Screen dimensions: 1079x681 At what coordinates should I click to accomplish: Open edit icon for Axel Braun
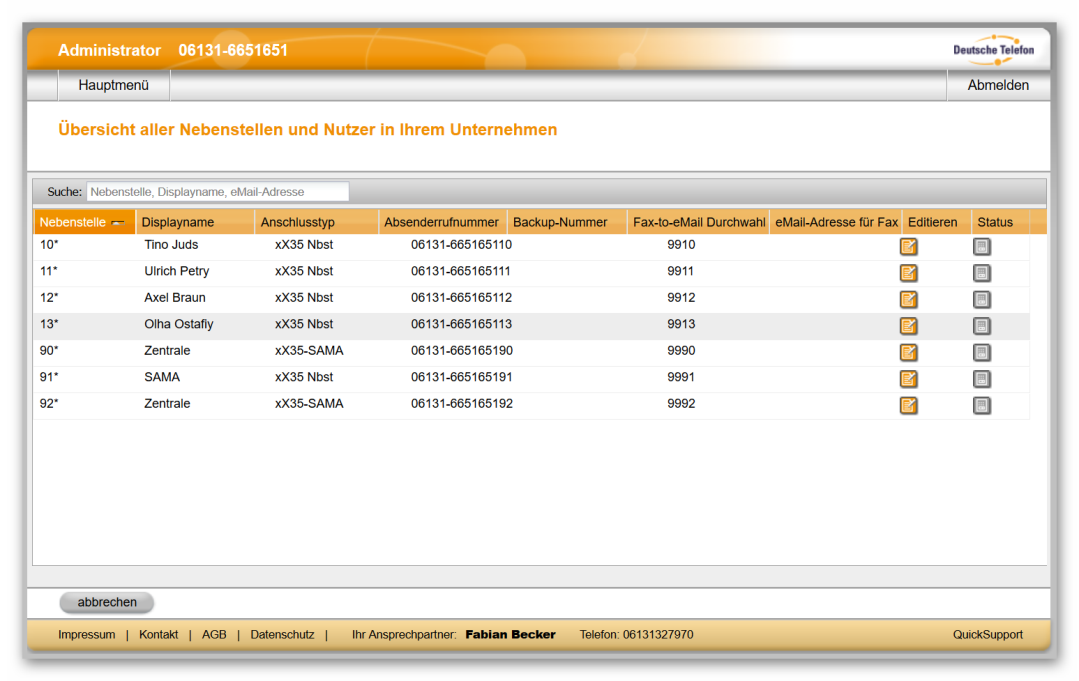click(908, 299)
